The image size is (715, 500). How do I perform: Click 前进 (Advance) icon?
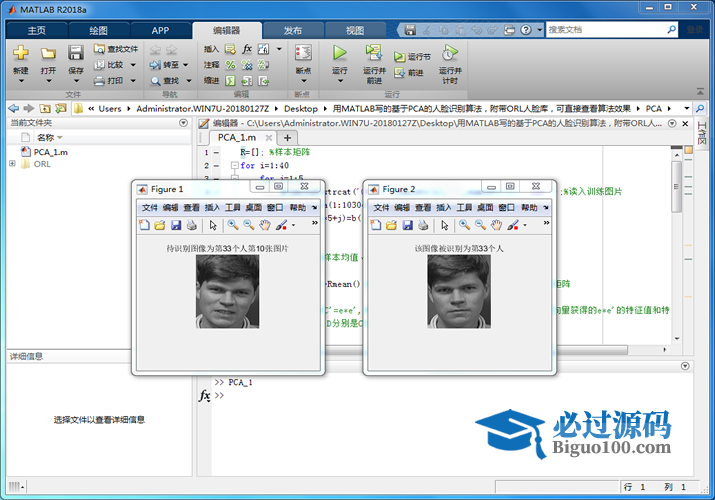[x=400, y=72]
